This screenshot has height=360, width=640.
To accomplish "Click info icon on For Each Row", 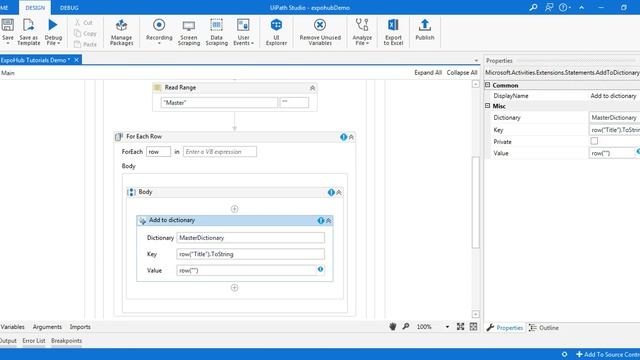I will (343, 137).
